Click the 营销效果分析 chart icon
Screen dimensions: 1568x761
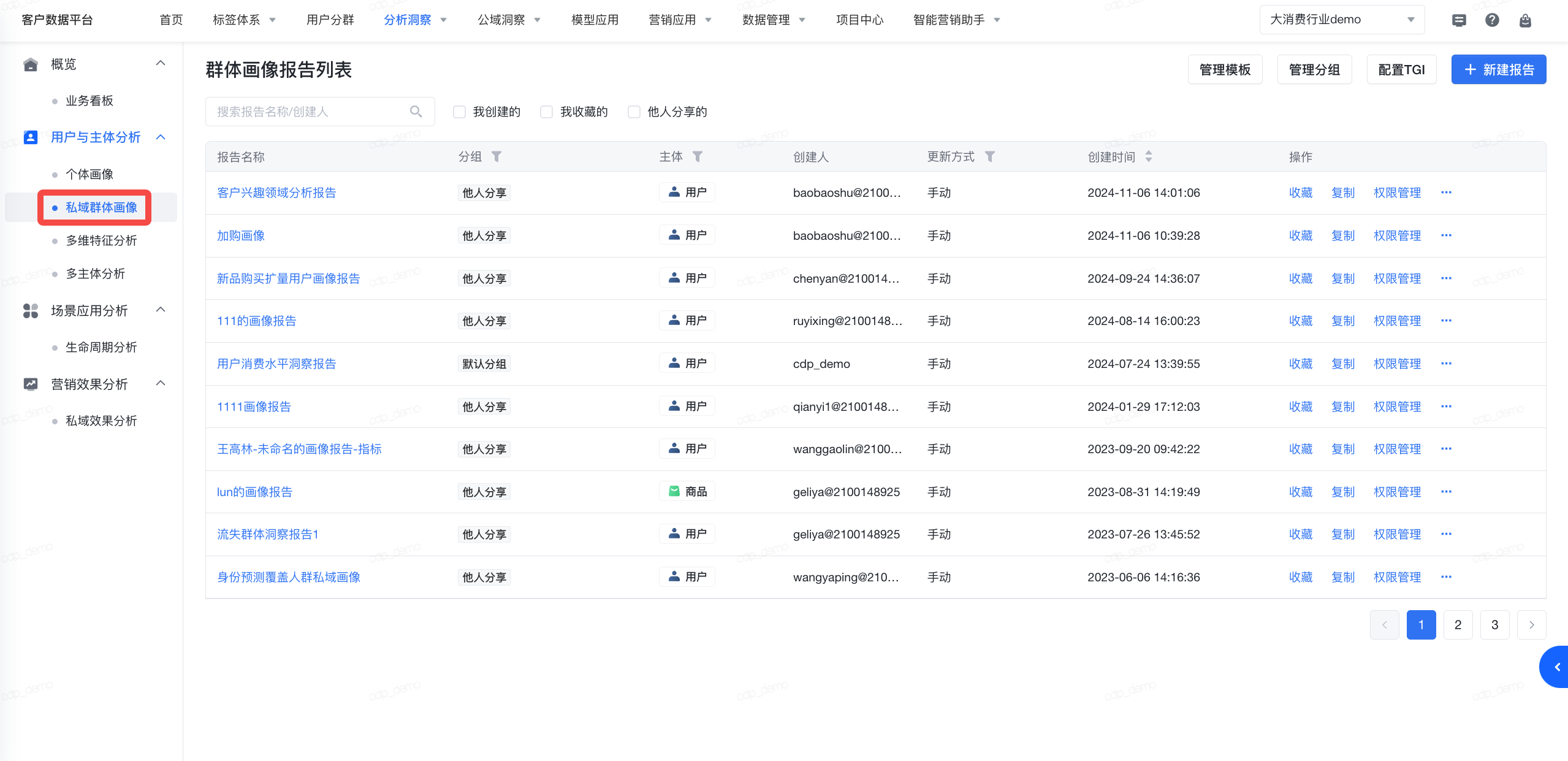click(x=31, y=384)
